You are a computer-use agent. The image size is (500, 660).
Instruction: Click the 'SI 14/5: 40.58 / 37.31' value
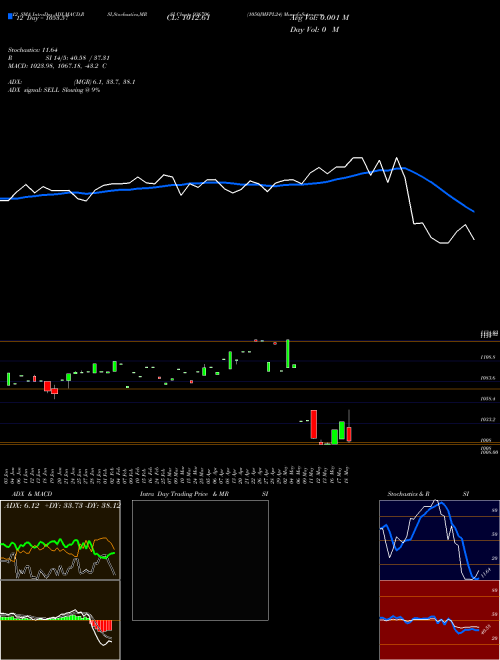point(77,58)
